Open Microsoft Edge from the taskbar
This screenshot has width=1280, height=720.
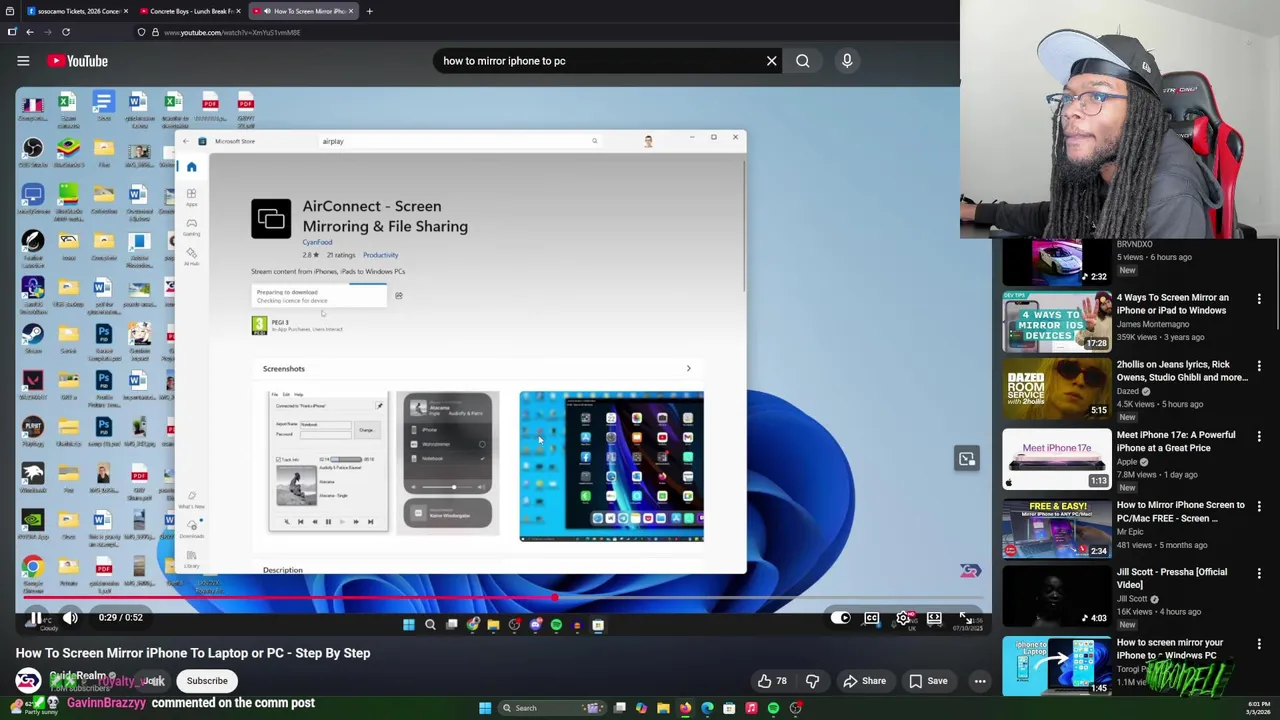click(707, 708)
